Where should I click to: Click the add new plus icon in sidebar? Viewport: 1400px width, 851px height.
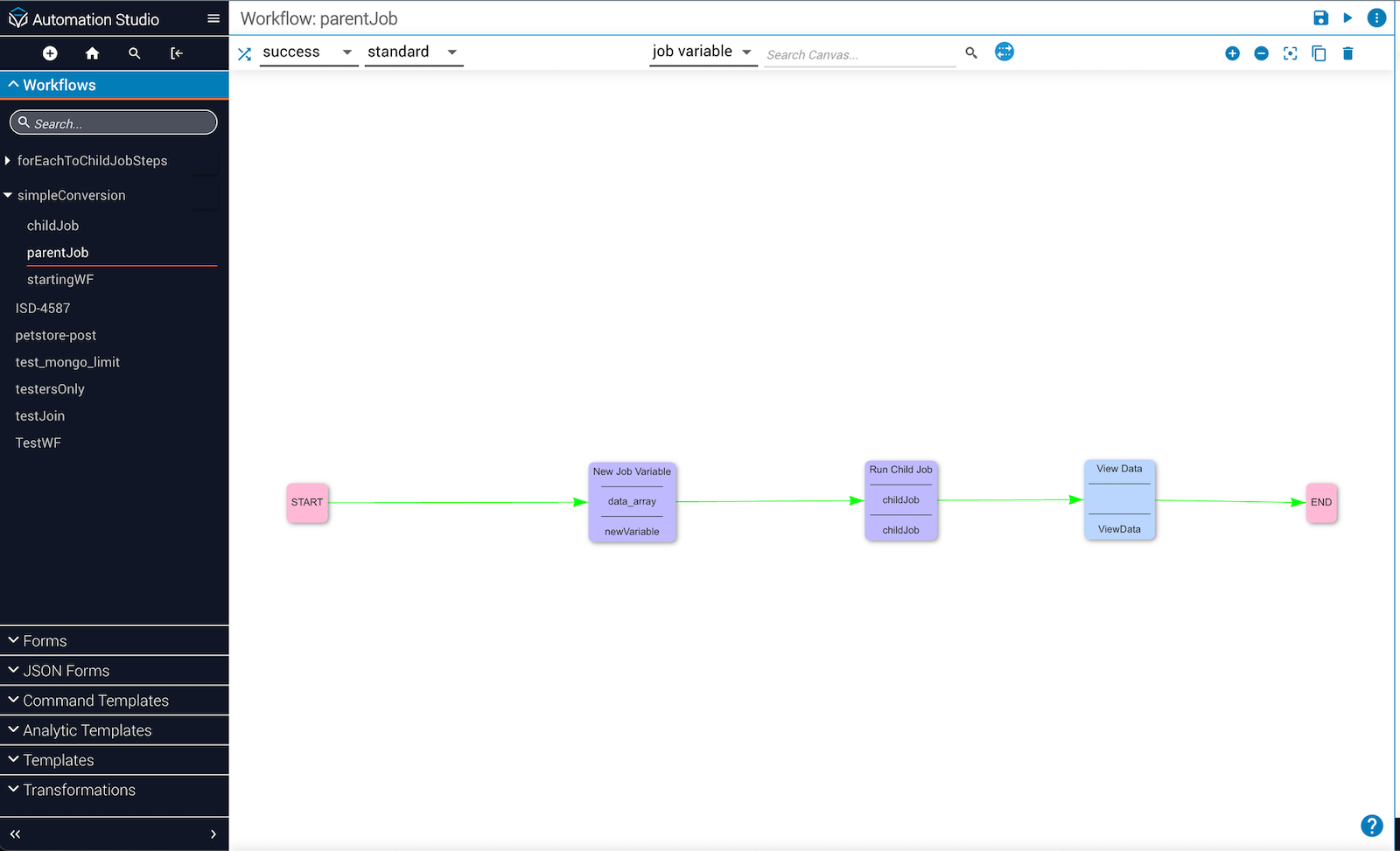pyautogui.click(x=50, y=53)
